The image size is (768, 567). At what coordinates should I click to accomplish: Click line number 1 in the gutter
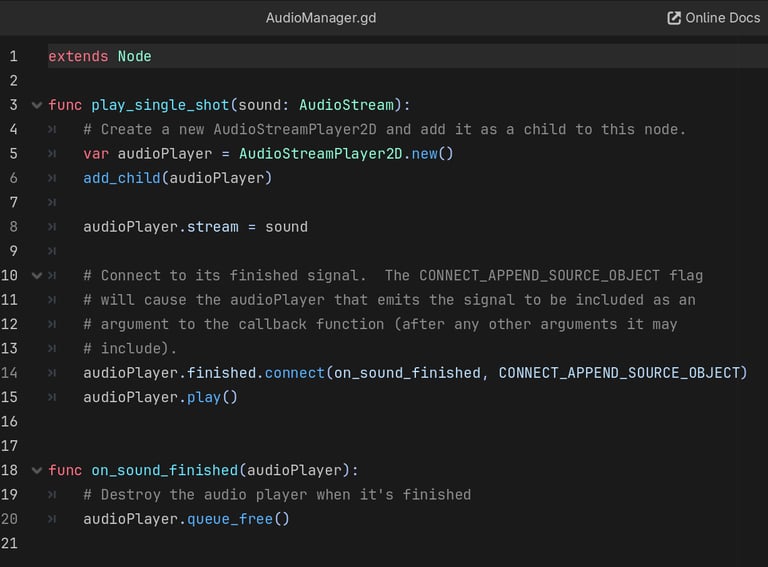coord(13,56)
